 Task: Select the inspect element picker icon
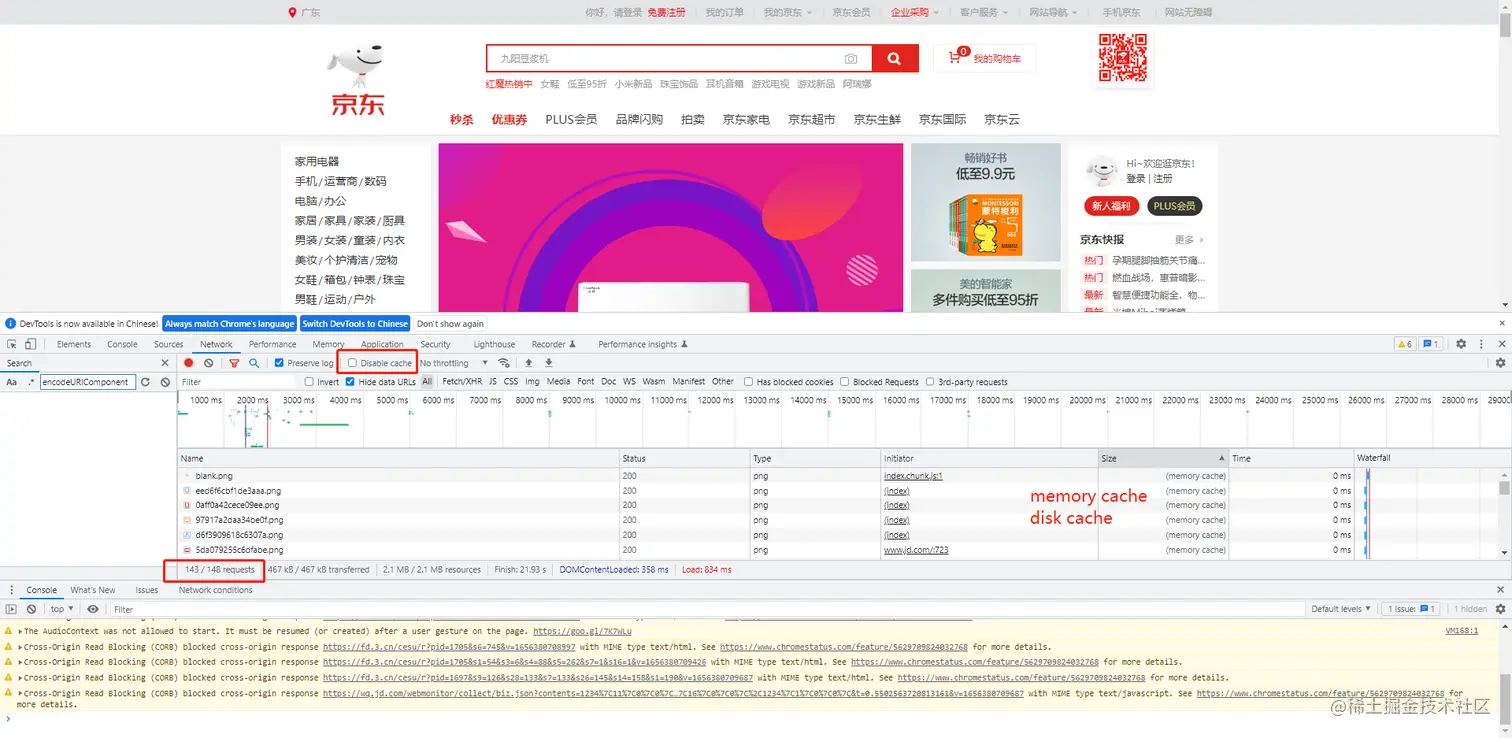tap(12, 344)
